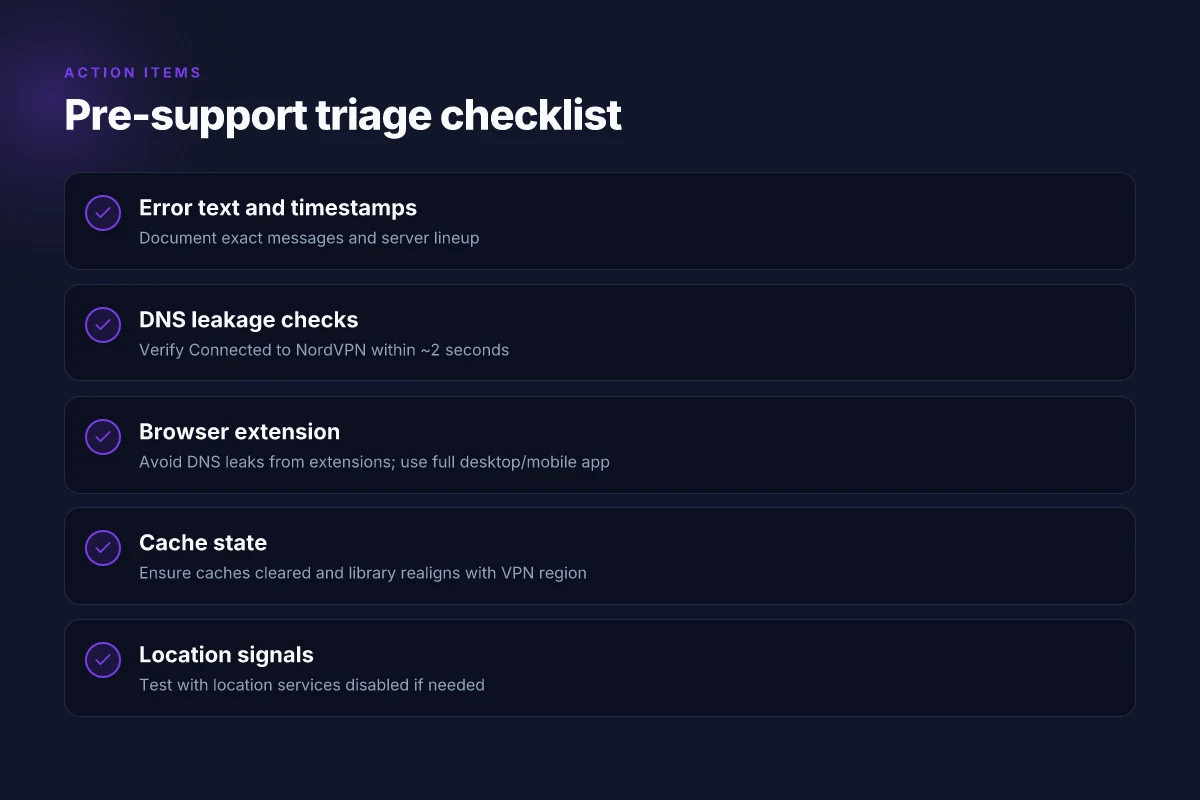Select the DNS leakage checks heading
This screenshot has height=800, width=1200.
[x=248, y=320]
